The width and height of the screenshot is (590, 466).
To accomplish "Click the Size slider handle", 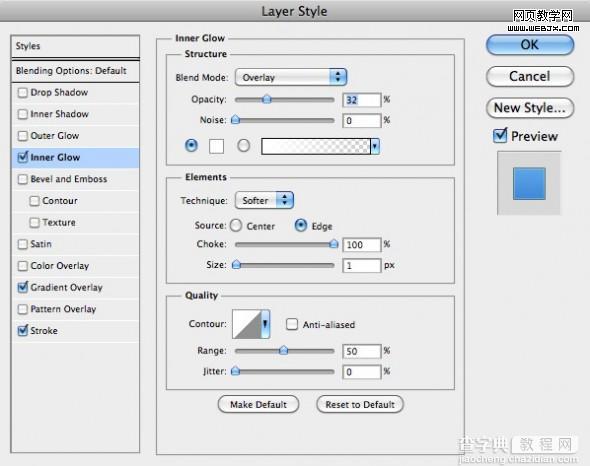I will 236,265.
